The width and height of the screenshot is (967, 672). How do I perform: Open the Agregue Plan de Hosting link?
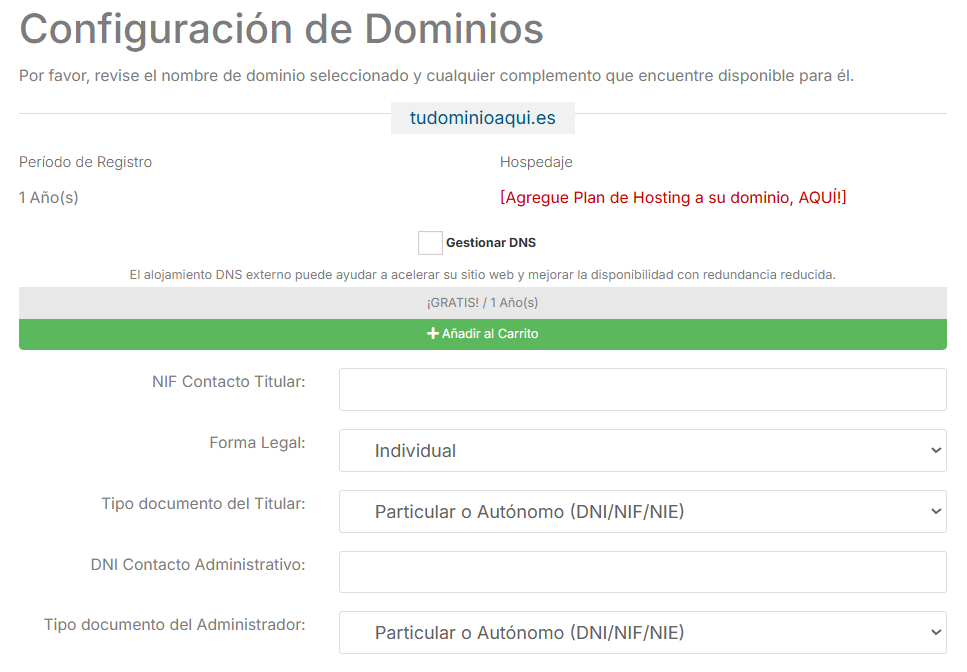pyautogui.click(x=673, y=198)
